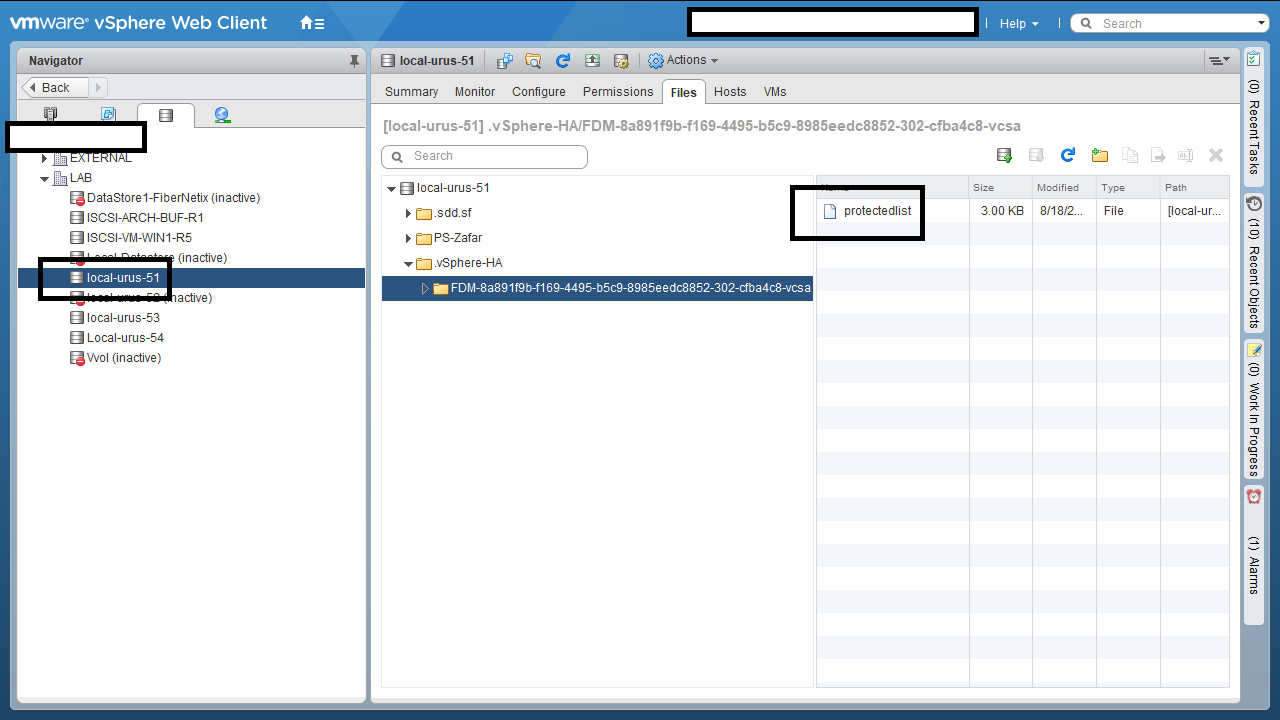Switch to the Summary tab
The image size is (1280, 720).
(x=411, y=91)
